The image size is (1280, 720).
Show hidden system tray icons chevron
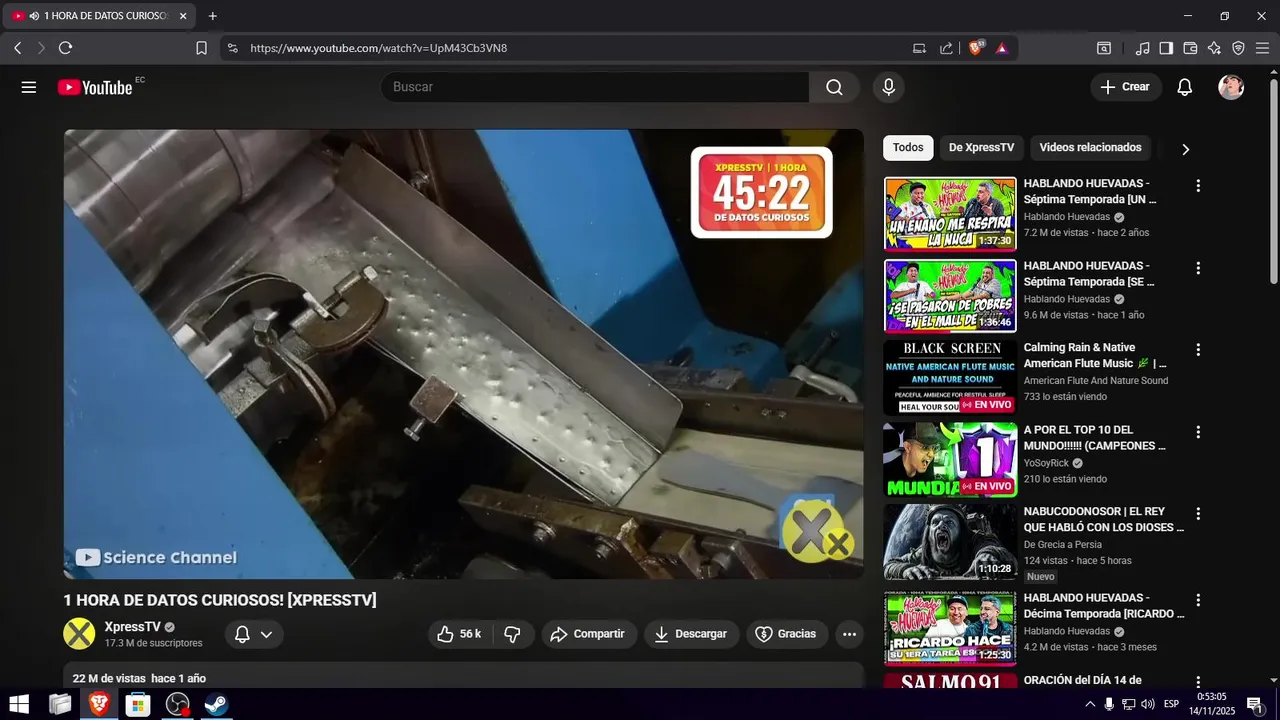click(x=1090, y=704)
